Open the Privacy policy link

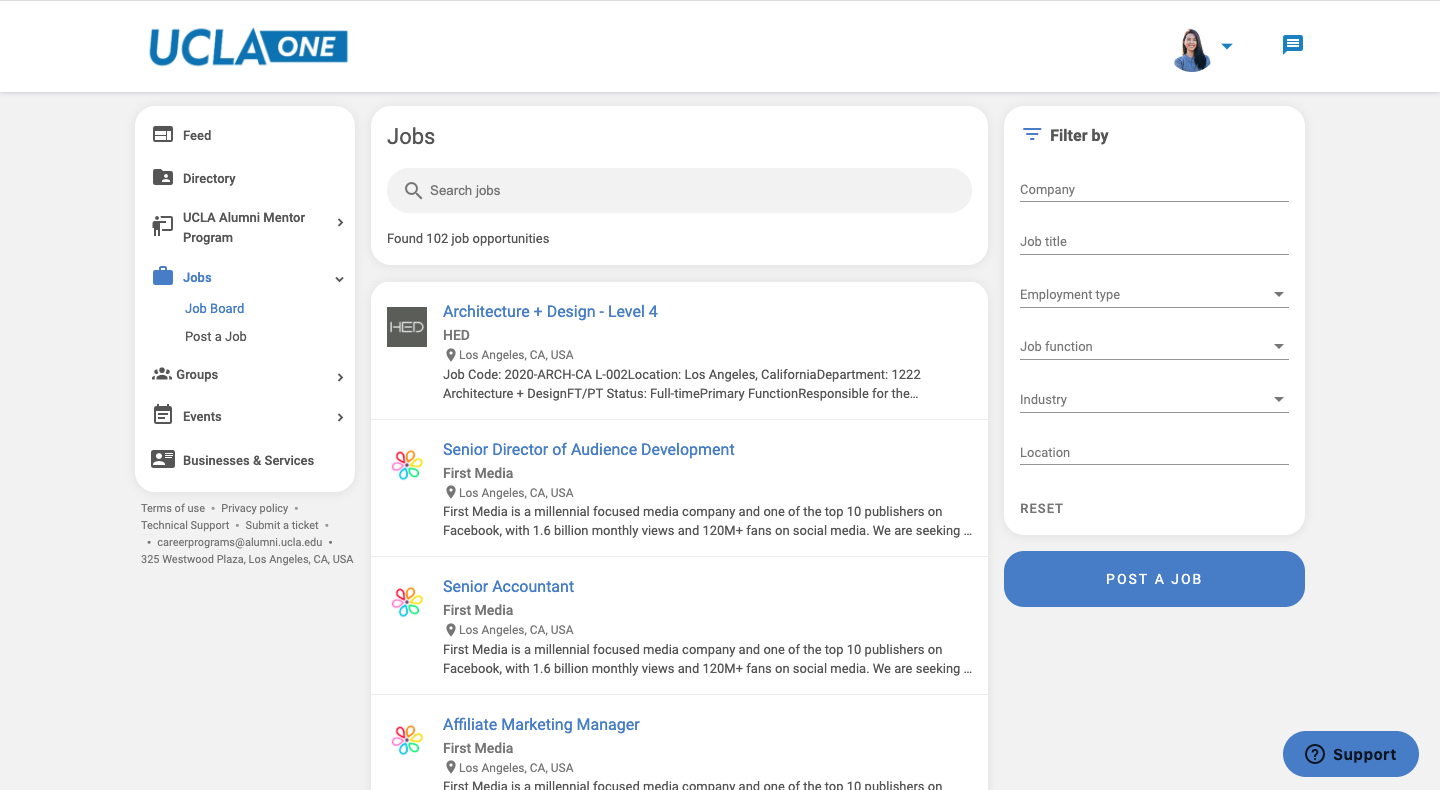pos(254,508)
